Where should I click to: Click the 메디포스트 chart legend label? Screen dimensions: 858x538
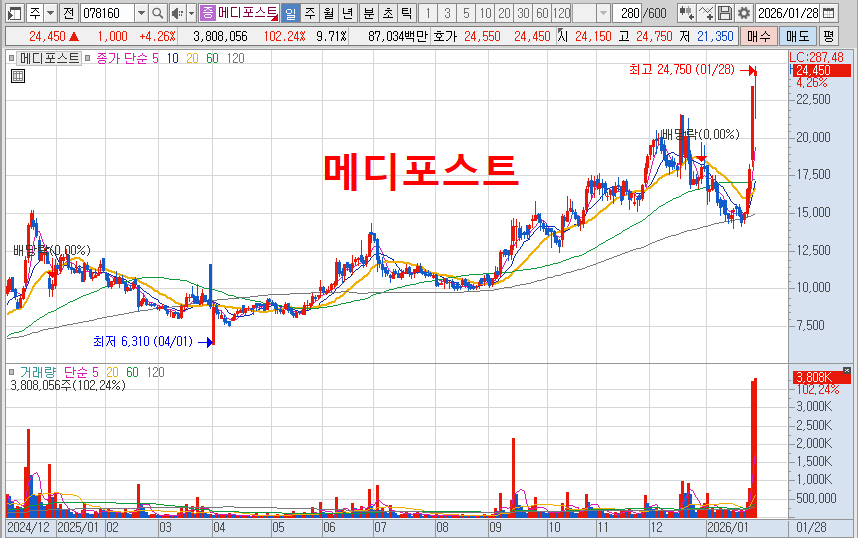[x=49, y=58]
